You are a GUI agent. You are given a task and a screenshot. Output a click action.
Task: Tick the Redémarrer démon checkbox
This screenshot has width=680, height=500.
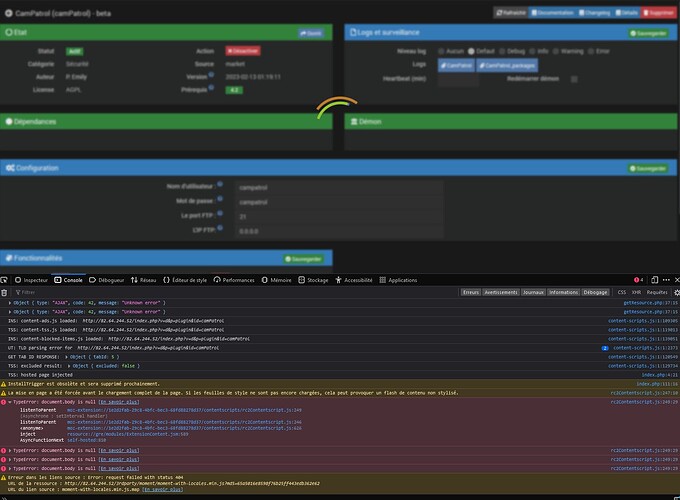coord(574,79)
